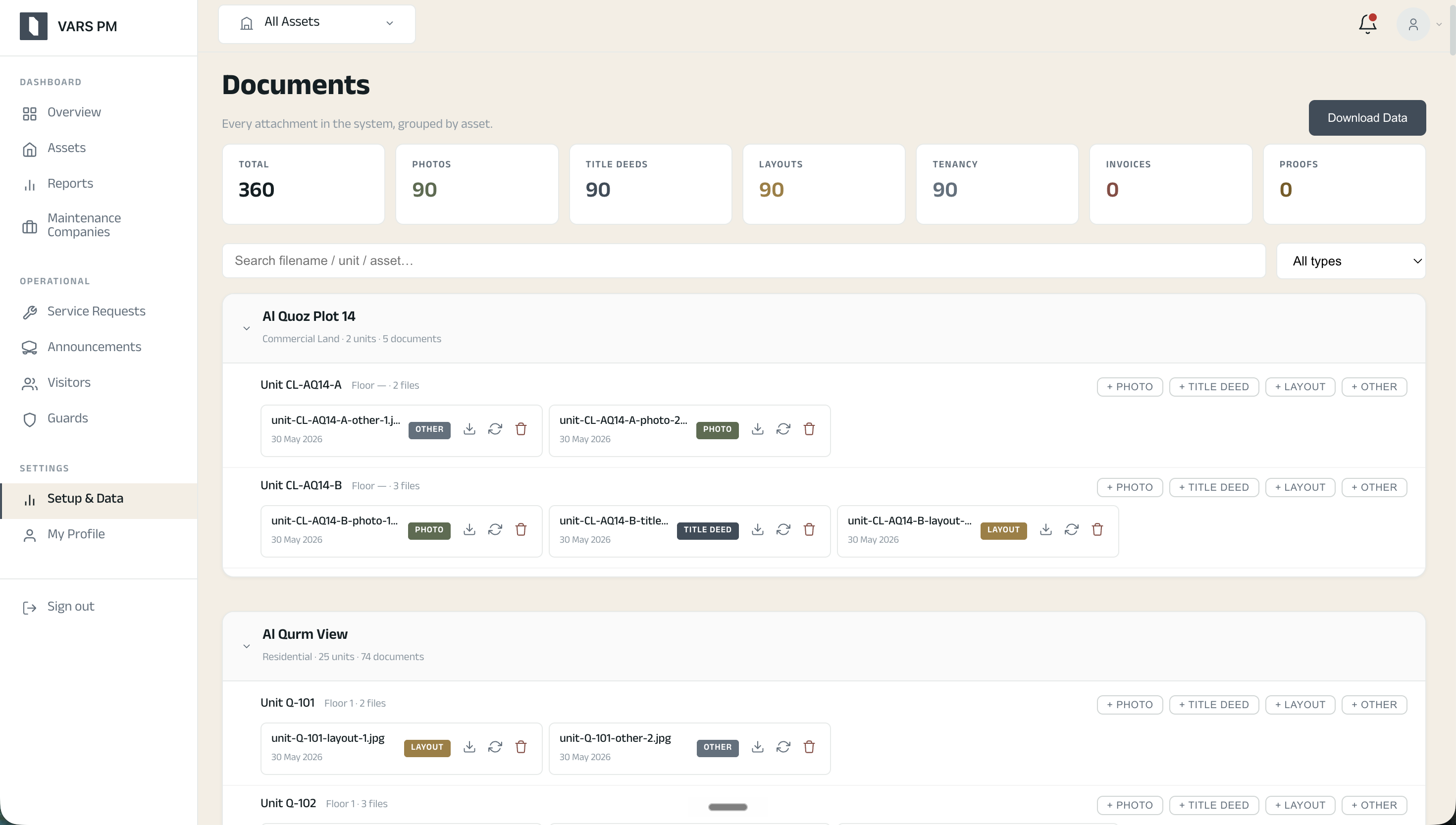Add photo to Unit Q-102
The width and height of the screenshot is (1456, 825).
coord(1130,805)
